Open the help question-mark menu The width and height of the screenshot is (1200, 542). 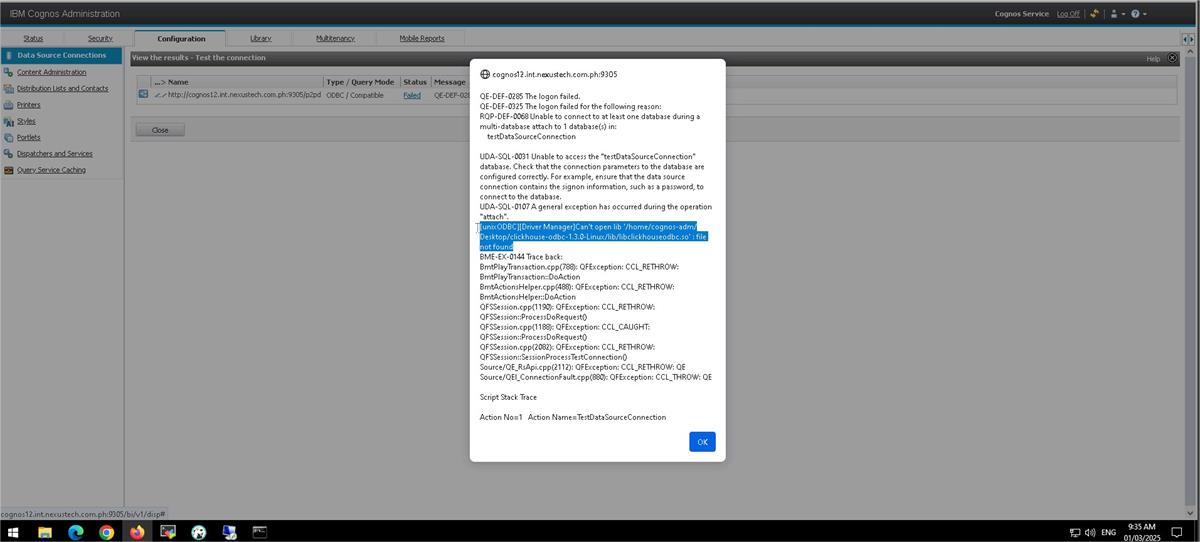point(1139,14)
